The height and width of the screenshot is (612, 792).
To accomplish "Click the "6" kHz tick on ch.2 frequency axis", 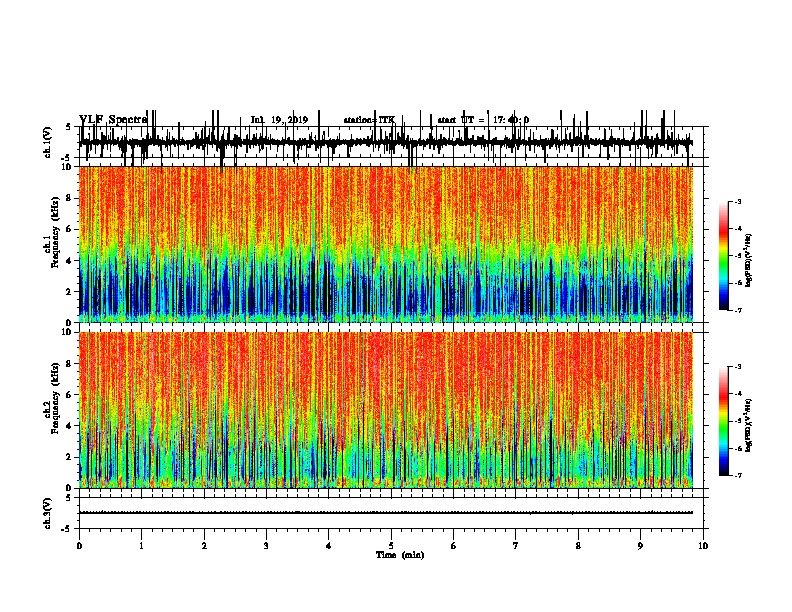I will coord(69,395).
